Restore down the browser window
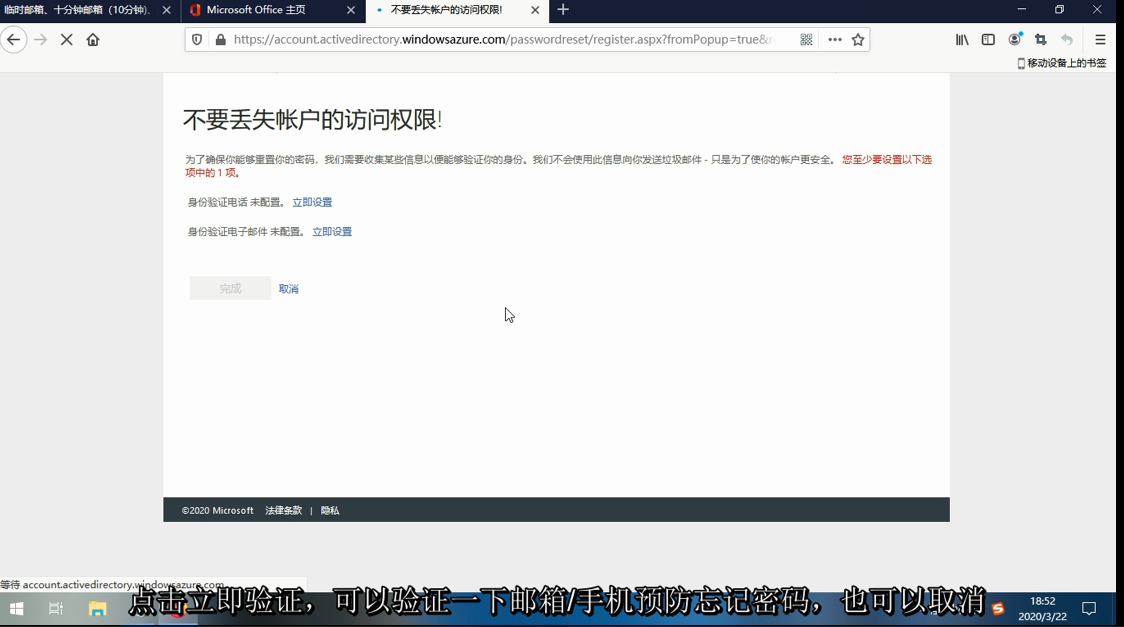1124x627 pixels. coord(1059,9)
